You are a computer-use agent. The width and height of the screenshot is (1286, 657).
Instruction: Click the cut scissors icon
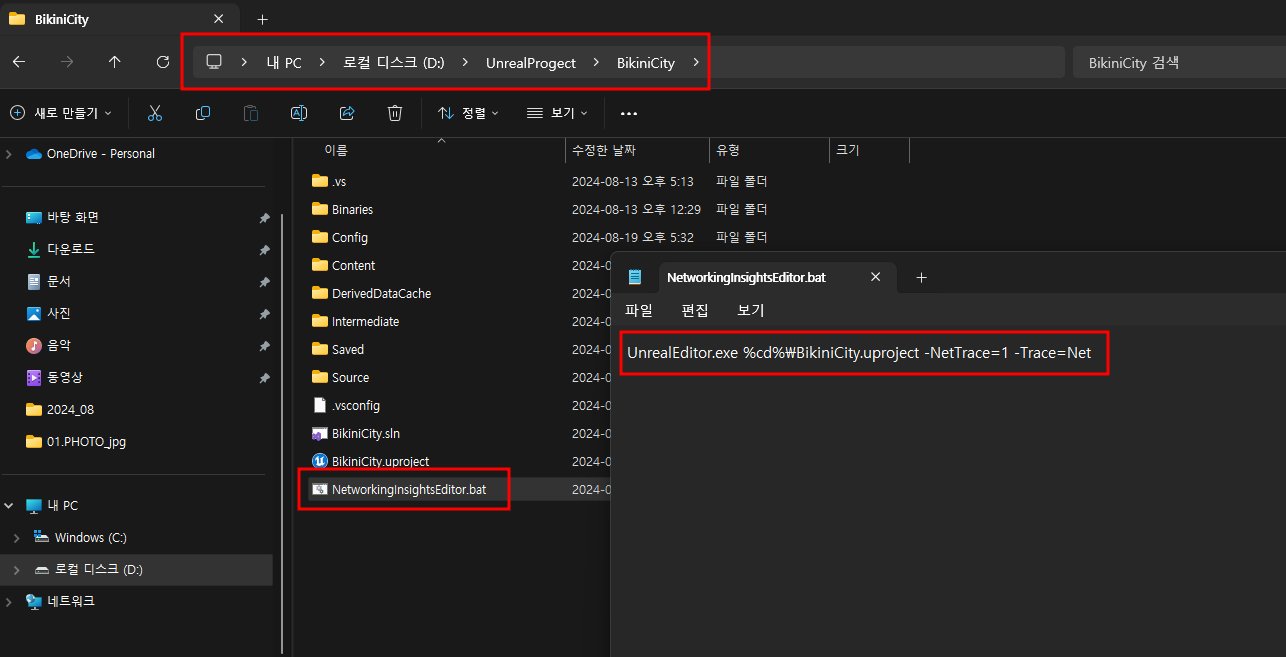click(x=155, y=113)
